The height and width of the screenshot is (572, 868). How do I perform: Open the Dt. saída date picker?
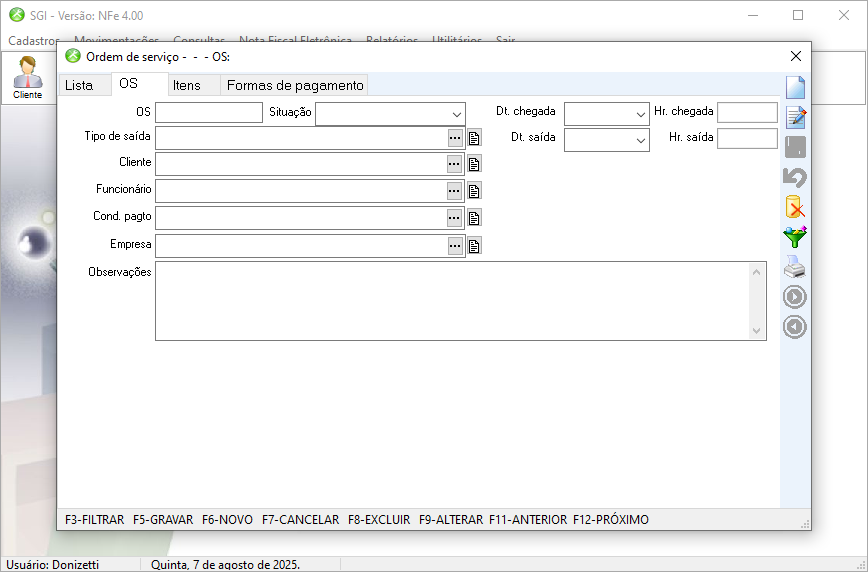tap(640, 141)
